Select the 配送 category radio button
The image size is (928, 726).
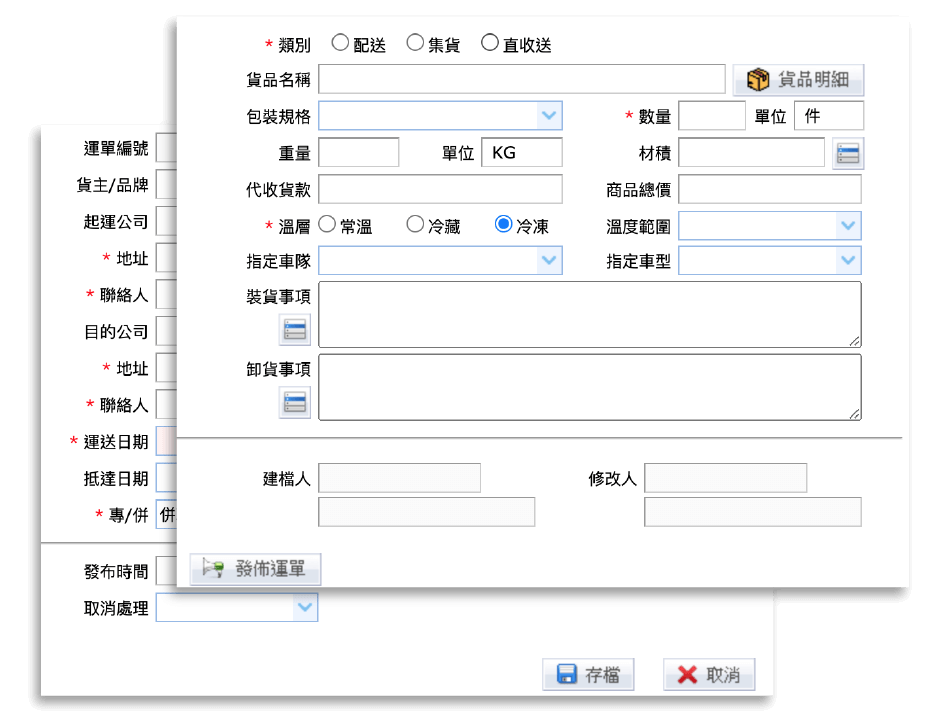(x=340, y=43)
